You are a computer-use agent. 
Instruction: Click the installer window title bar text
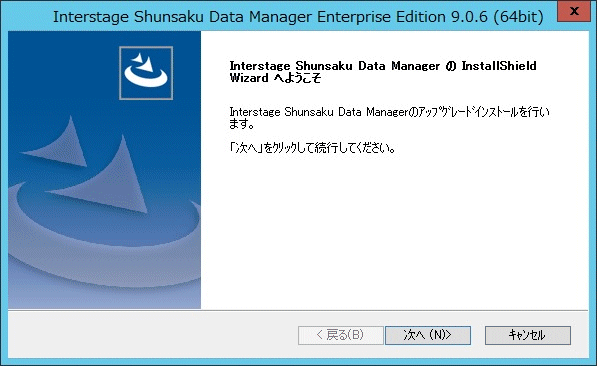(298, 16)
